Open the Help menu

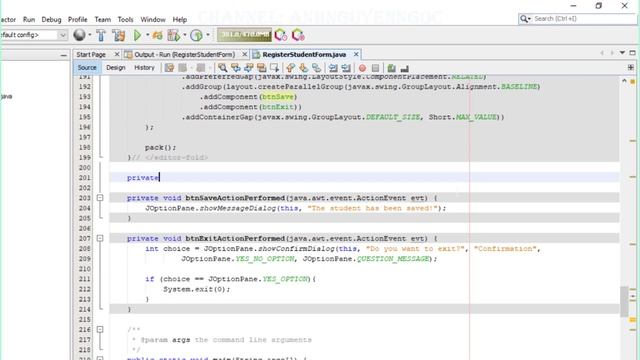180,20
